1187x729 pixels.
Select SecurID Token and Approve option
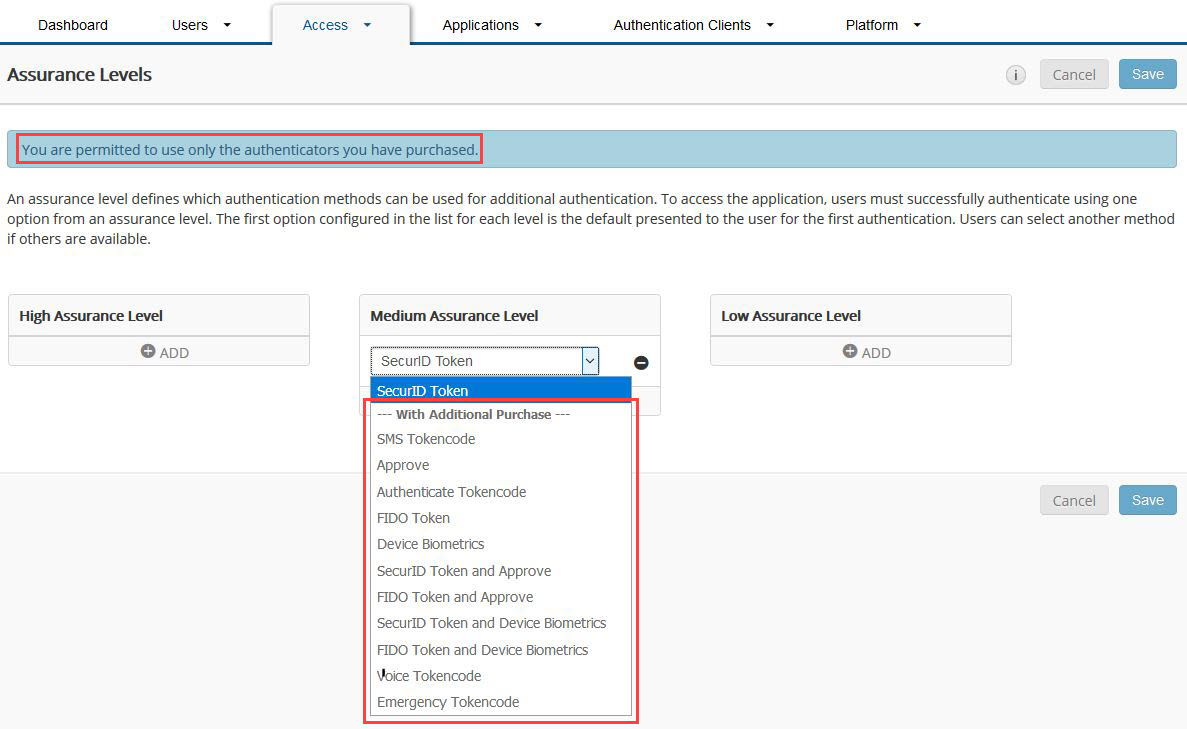pyautogui.click(x=463, y=570)
